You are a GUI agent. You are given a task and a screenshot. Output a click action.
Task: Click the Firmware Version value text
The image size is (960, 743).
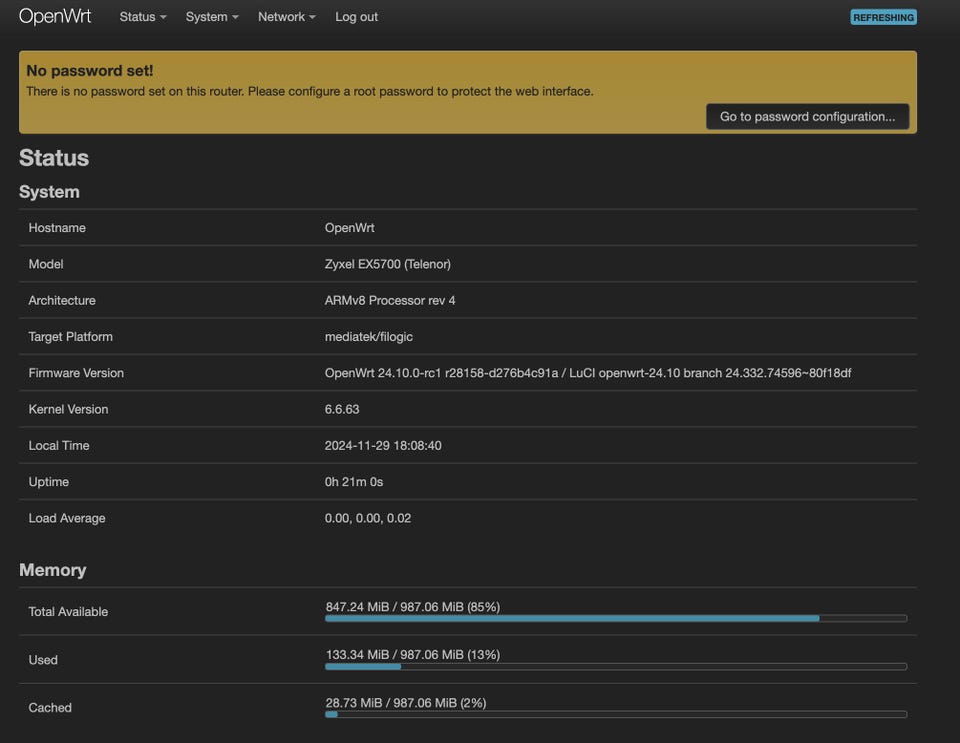tap(588, 373)
